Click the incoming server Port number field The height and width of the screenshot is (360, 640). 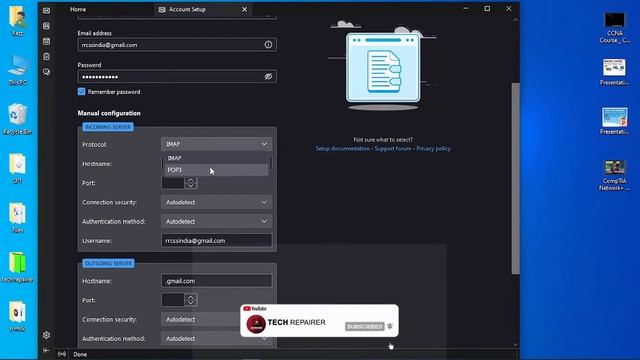173,183
